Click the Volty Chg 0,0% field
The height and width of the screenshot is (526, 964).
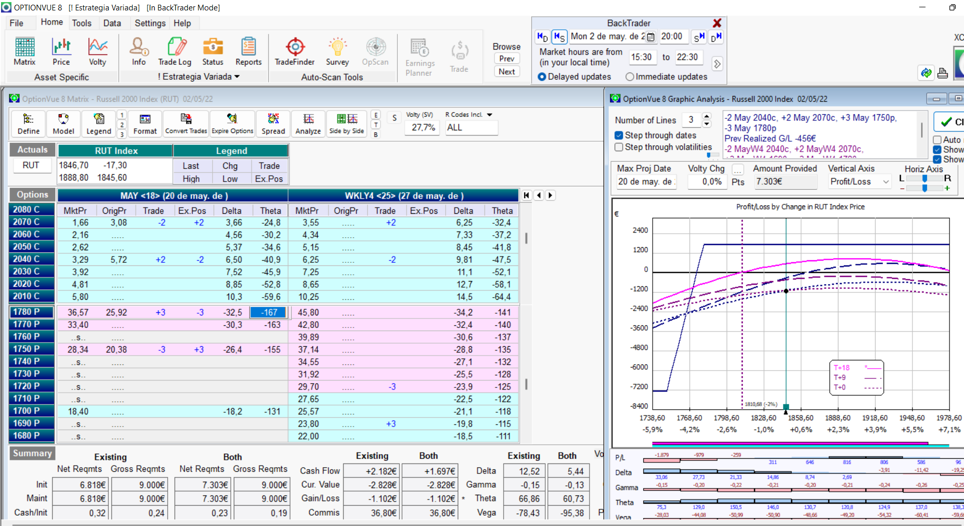[708, 182]
